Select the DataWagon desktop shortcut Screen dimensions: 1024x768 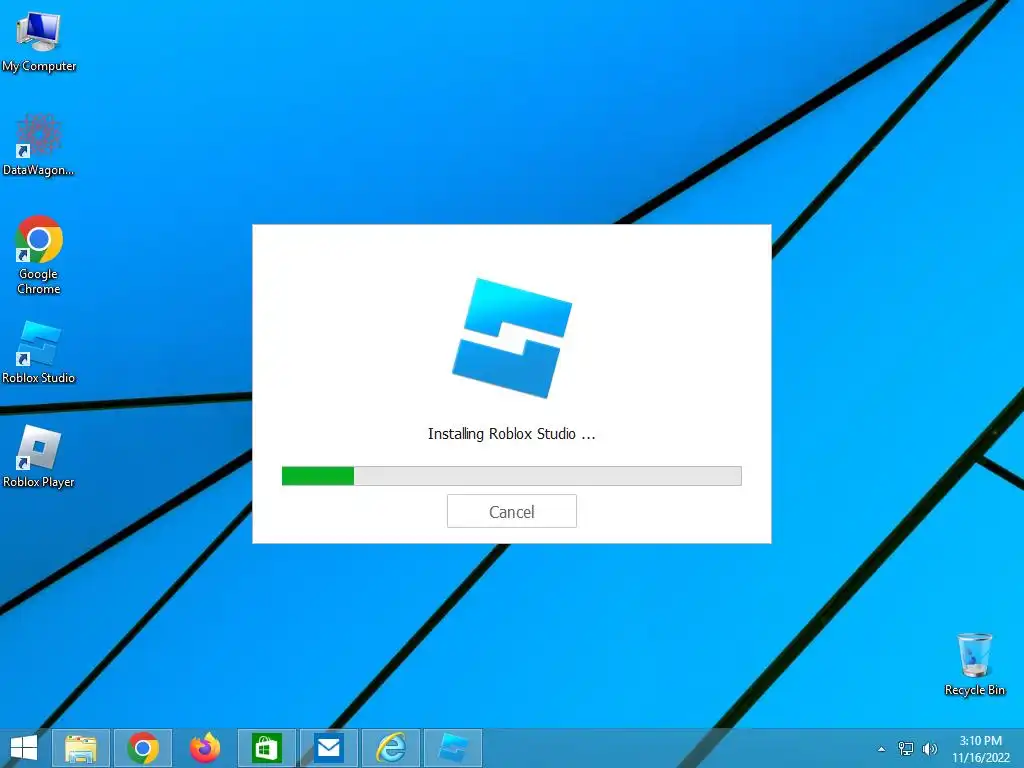[39, 145]
